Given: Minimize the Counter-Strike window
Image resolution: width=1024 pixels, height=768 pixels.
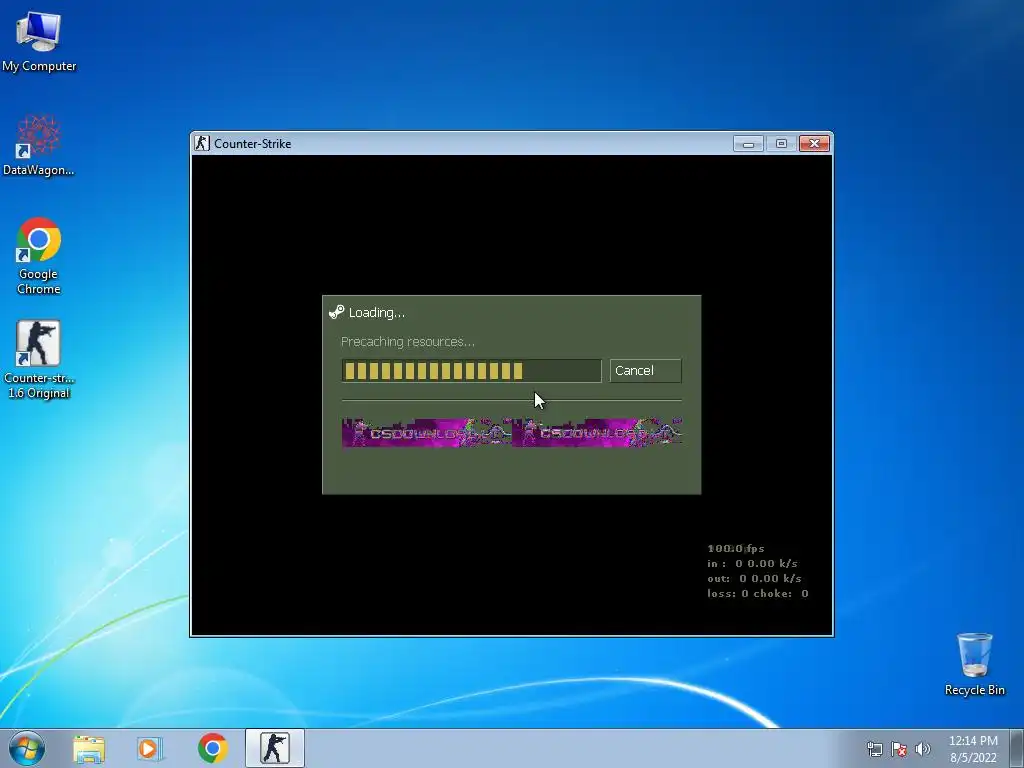Looking at the screenshot, I should [x=748, y=144].
